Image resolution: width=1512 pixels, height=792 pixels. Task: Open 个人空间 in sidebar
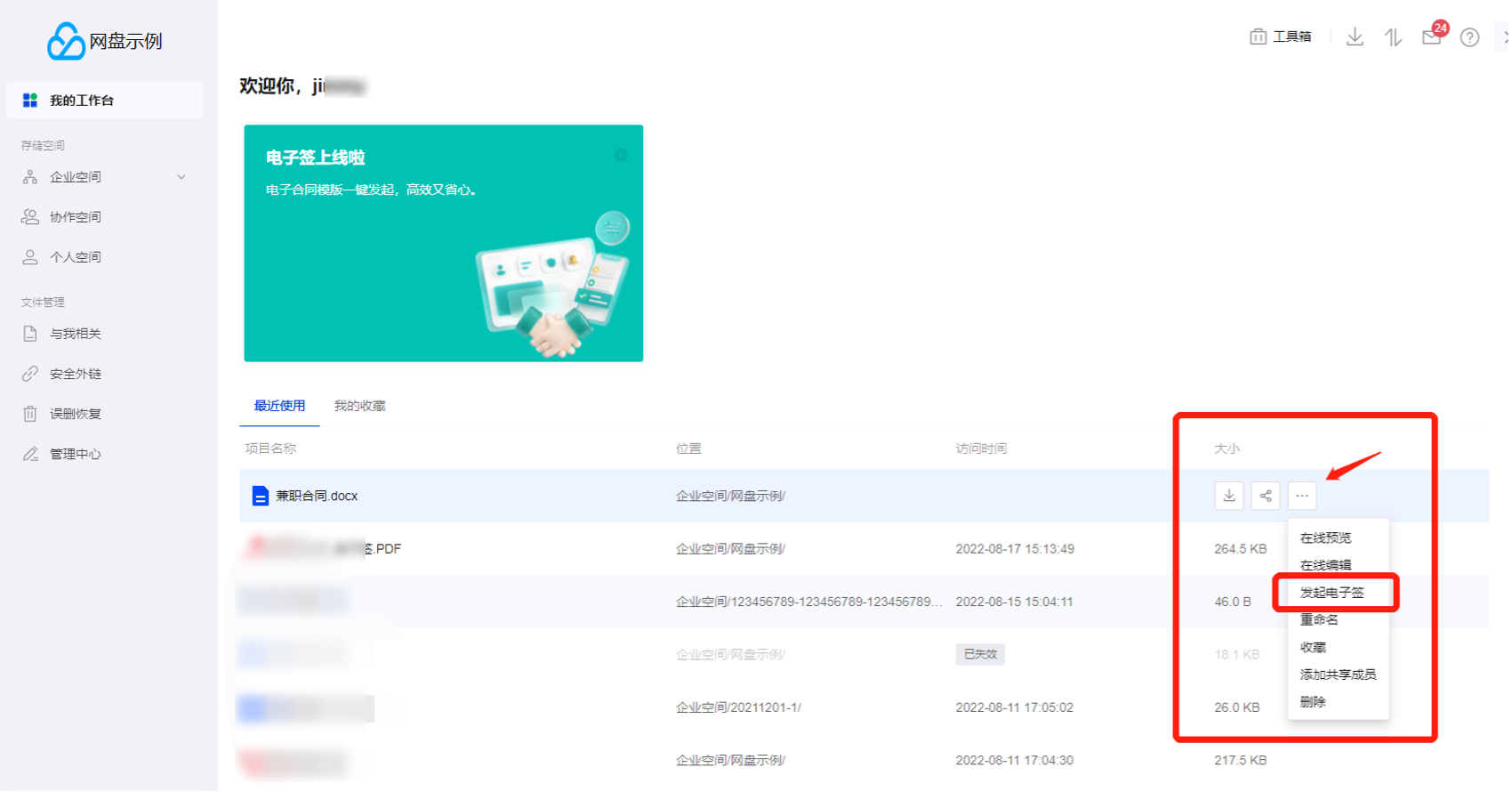click(x=76, y=257)
